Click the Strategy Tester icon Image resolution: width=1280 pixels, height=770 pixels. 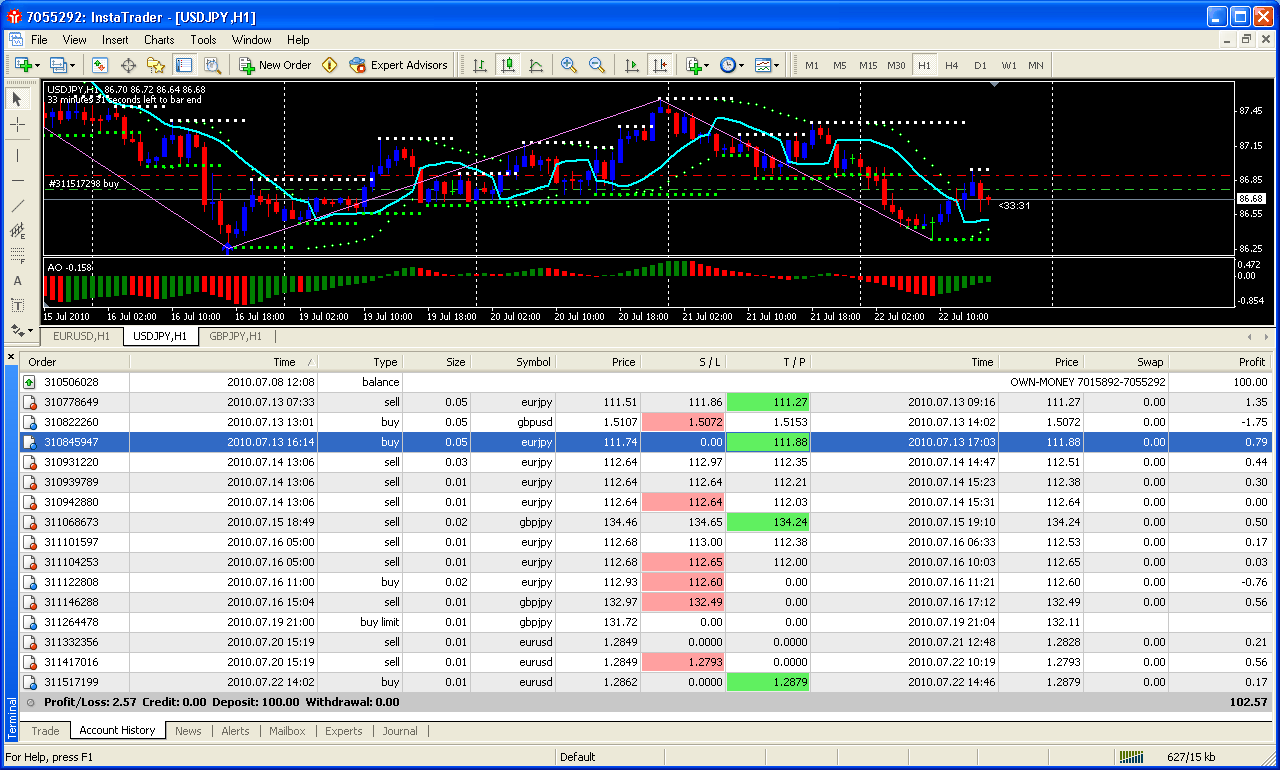point(212,65)
